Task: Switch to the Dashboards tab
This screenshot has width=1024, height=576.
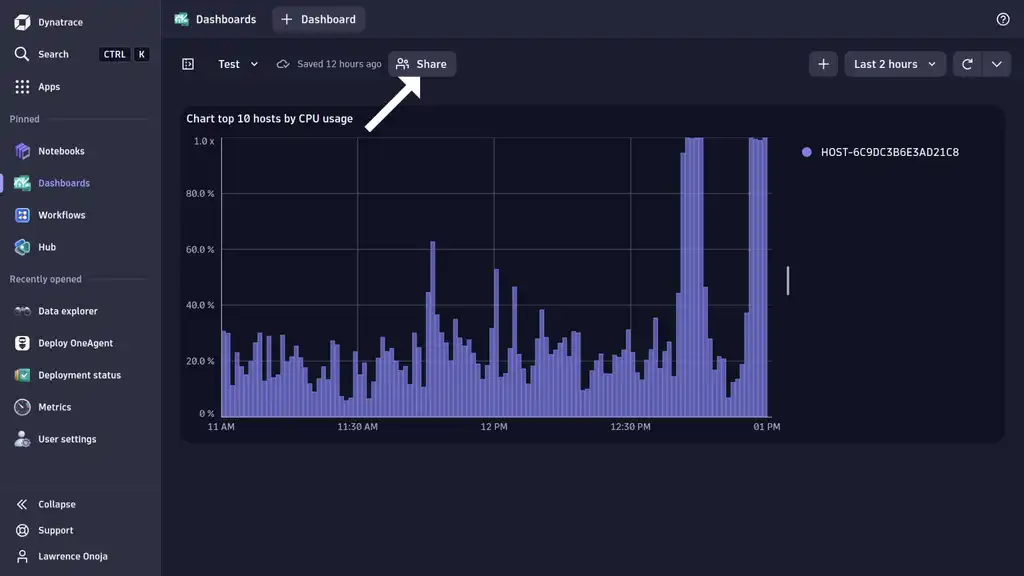Action: [214, 18]
